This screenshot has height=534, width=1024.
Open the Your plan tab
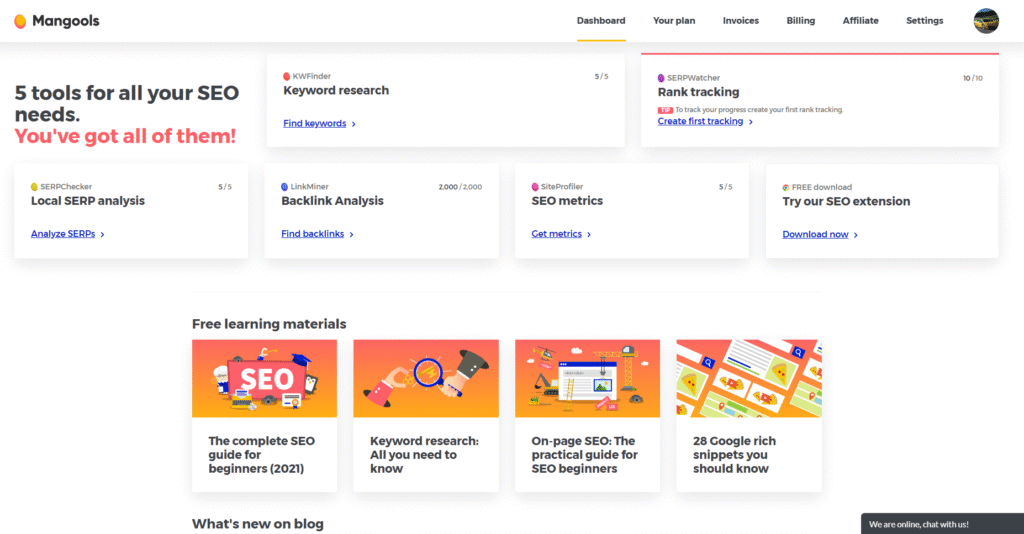point(674,21)
